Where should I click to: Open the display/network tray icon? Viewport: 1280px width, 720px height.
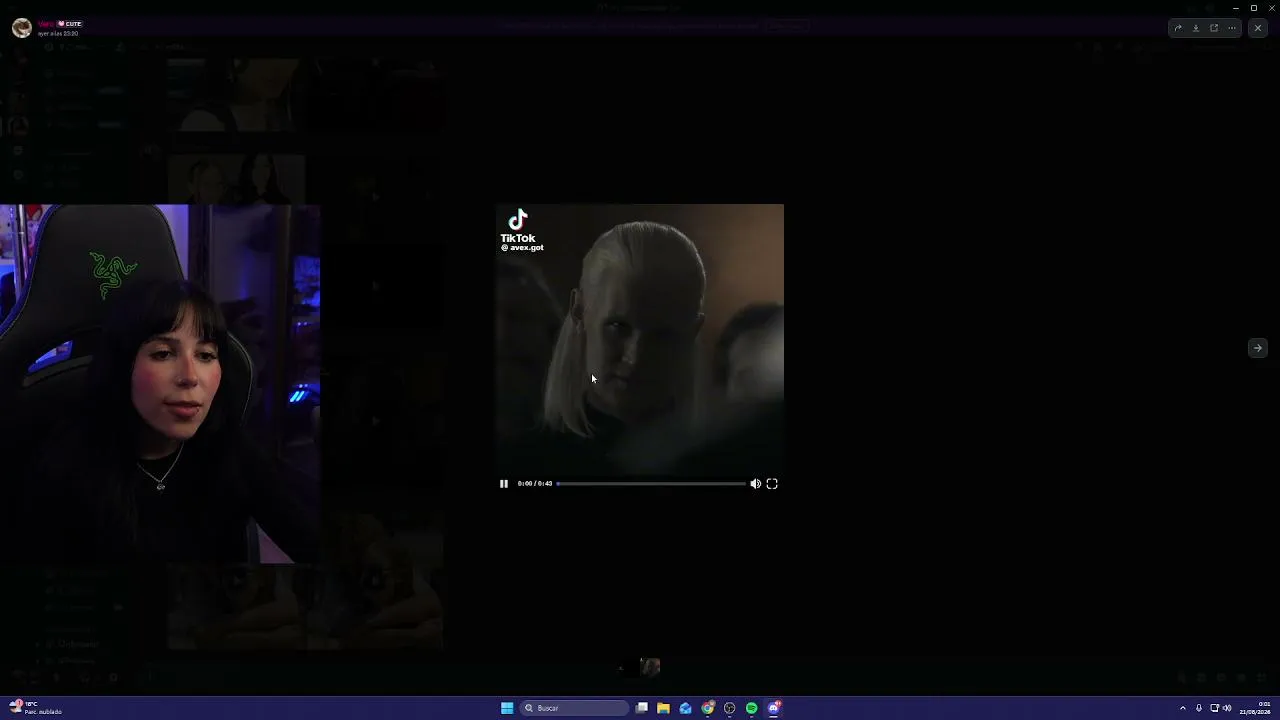pyautogui.click(x=1215, y=708)
